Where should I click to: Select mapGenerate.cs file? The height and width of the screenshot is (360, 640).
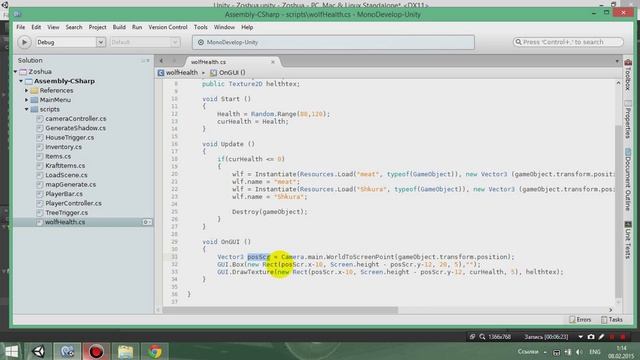tap(71, 184)
